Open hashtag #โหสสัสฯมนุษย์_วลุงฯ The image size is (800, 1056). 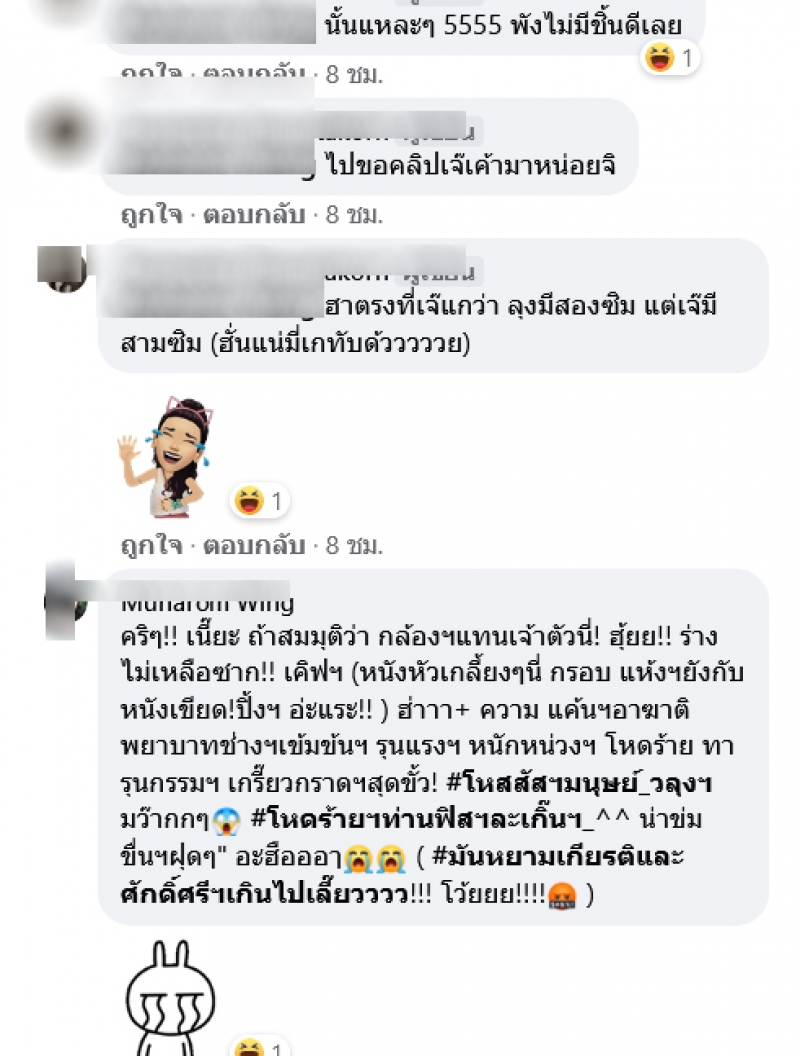coord(580,783)
